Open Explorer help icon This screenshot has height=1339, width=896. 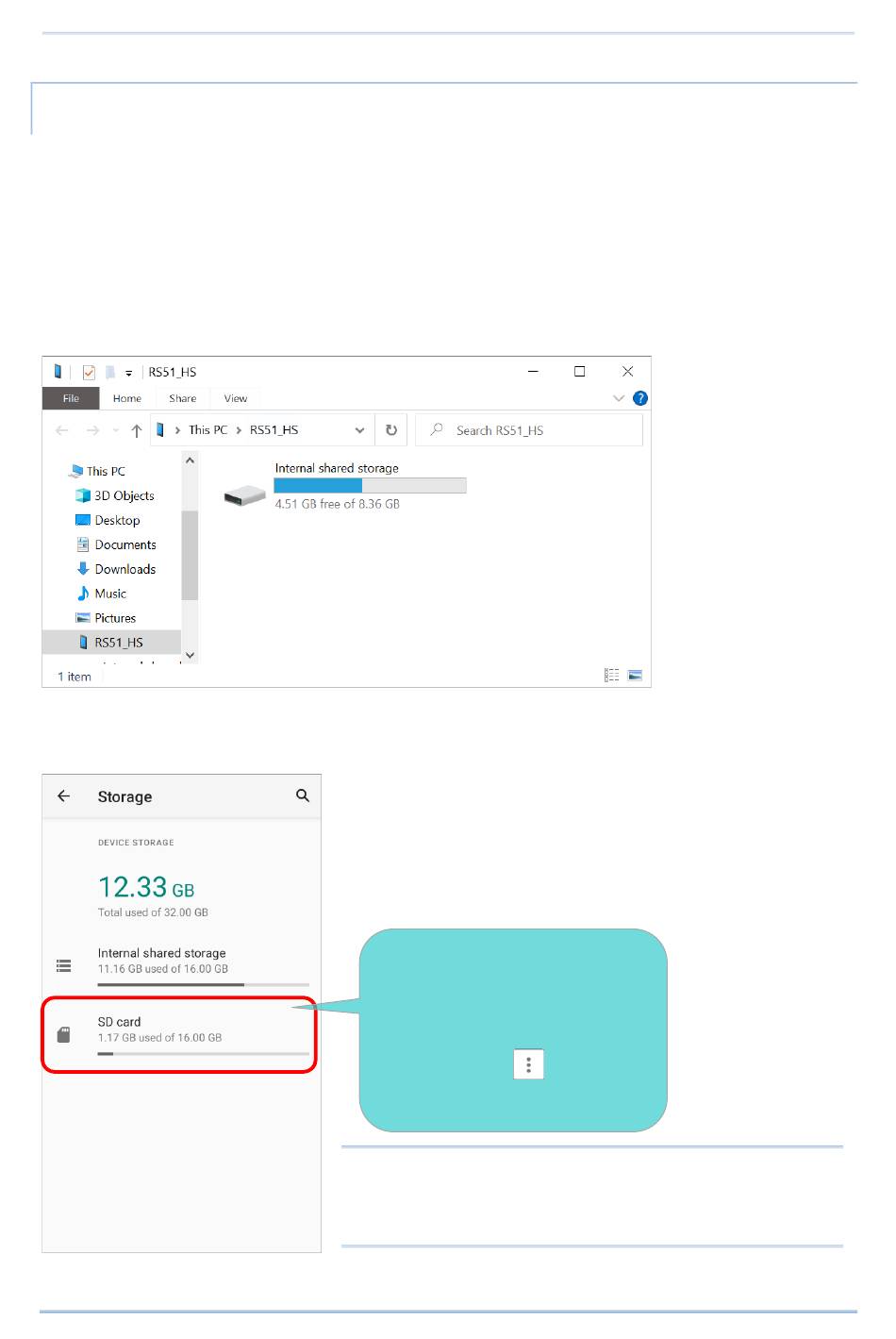tap(640, 398)
